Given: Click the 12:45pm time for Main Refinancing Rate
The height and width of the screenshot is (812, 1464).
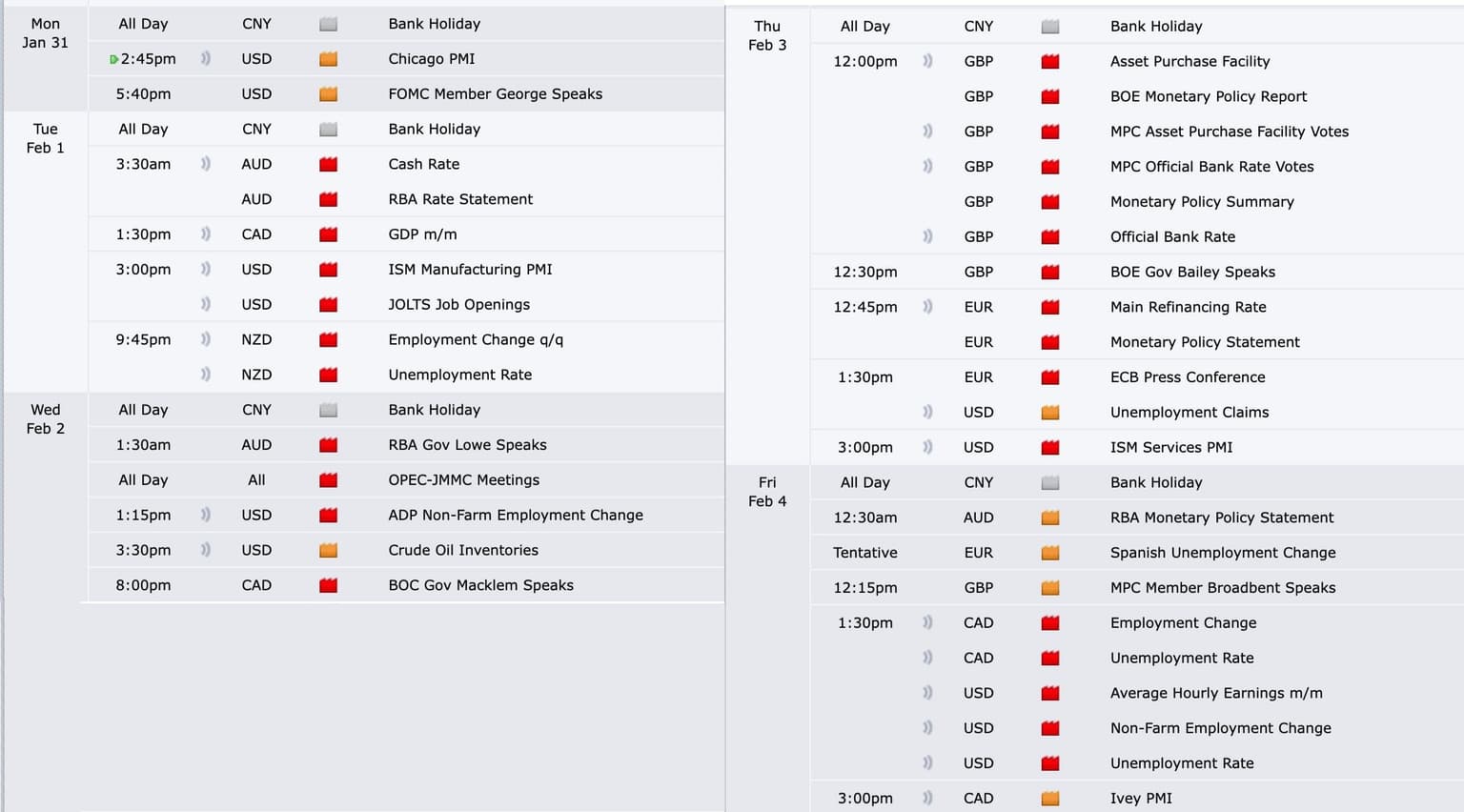Looking at the screenshot, I should click(x=864, y=307).
